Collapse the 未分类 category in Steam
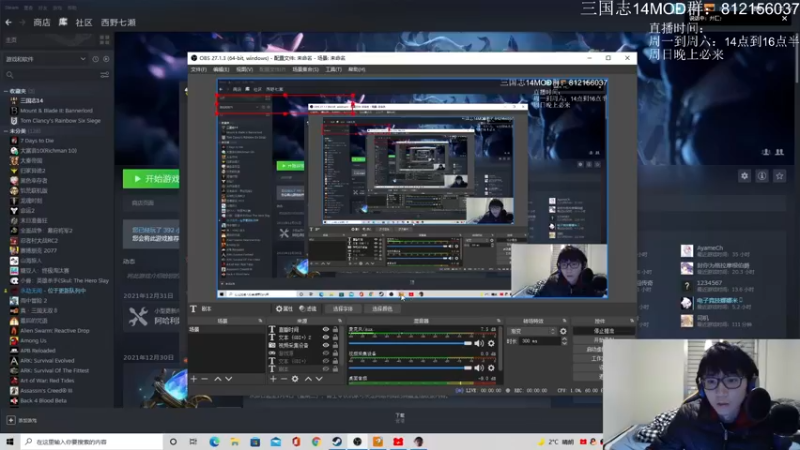800x450 pixels. click(6, 131)
